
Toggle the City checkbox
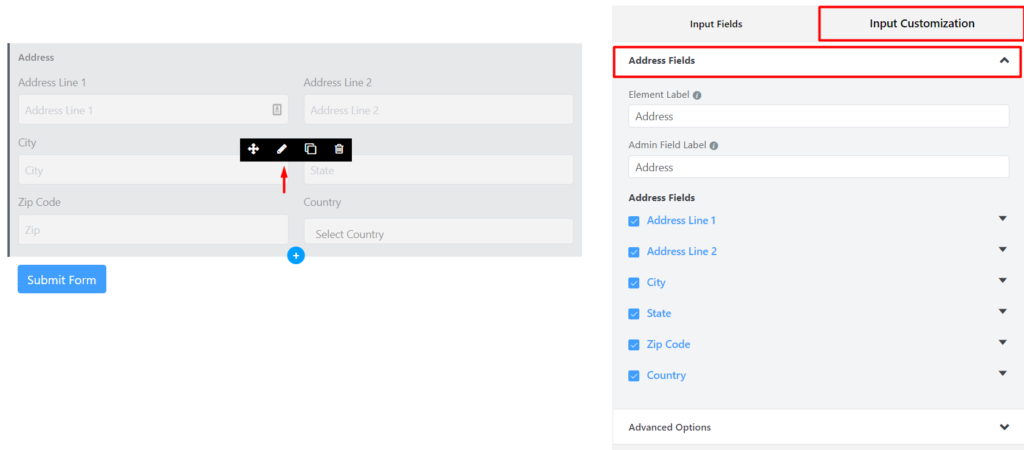tap(633, 283)
